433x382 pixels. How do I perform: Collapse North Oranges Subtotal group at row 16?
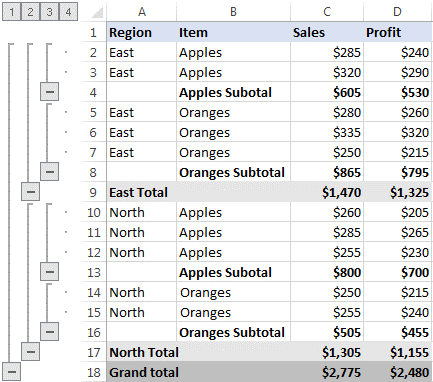click(x=49, y=332)
